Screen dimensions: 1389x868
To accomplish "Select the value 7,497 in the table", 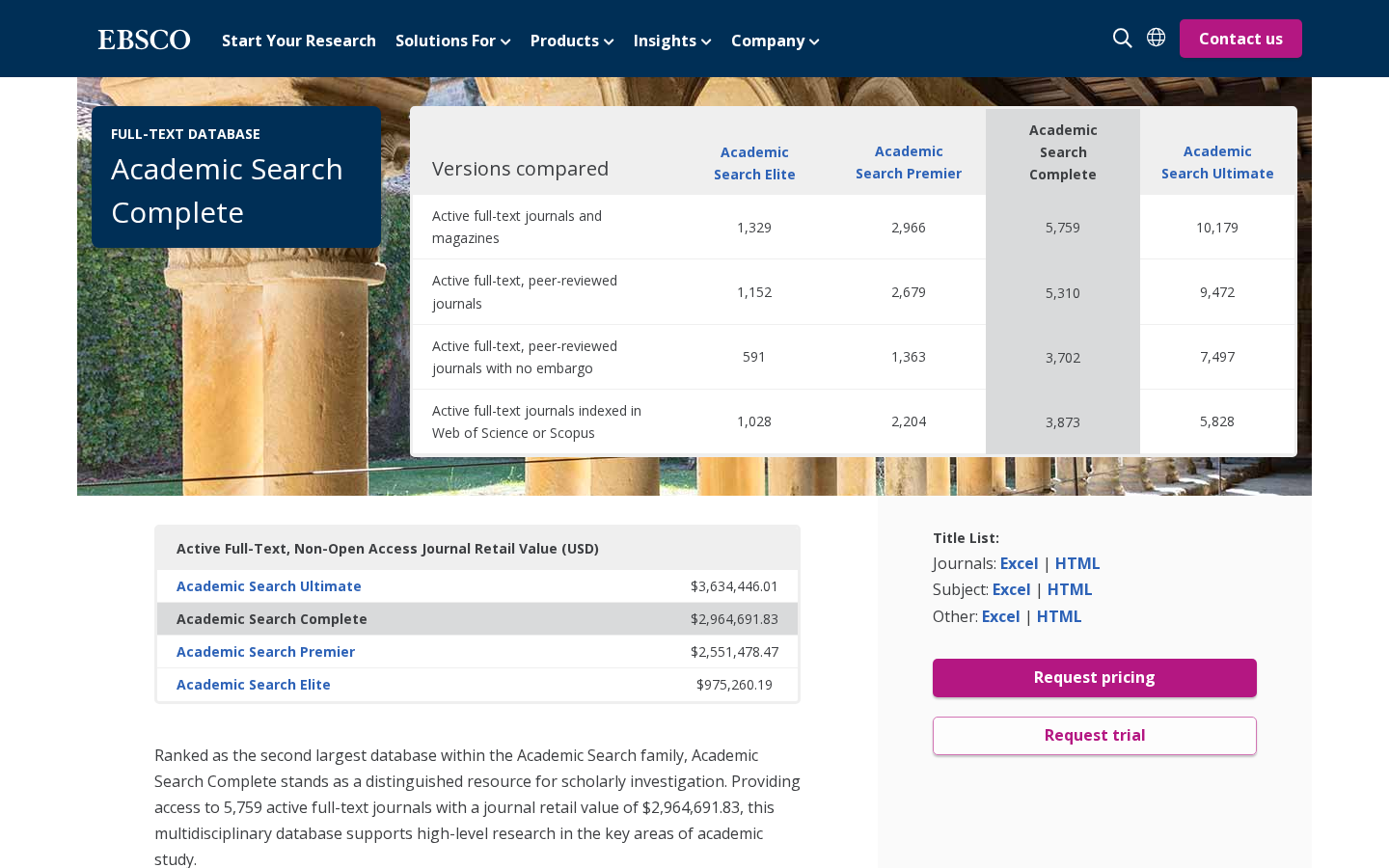I will click(x=1217, y=357).
